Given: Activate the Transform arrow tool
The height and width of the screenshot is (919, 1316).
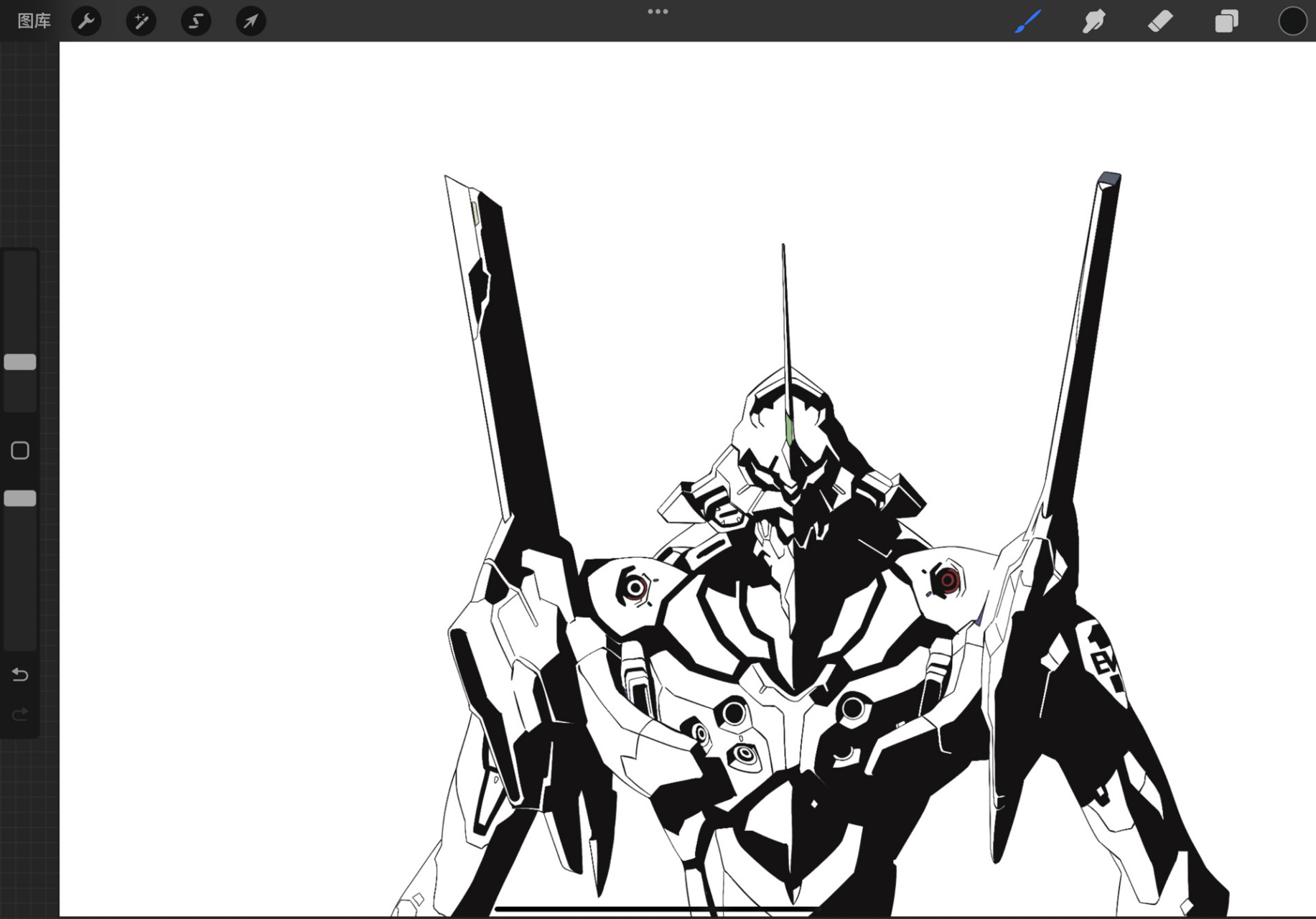Looking at the screenshot, I should 251,21.
